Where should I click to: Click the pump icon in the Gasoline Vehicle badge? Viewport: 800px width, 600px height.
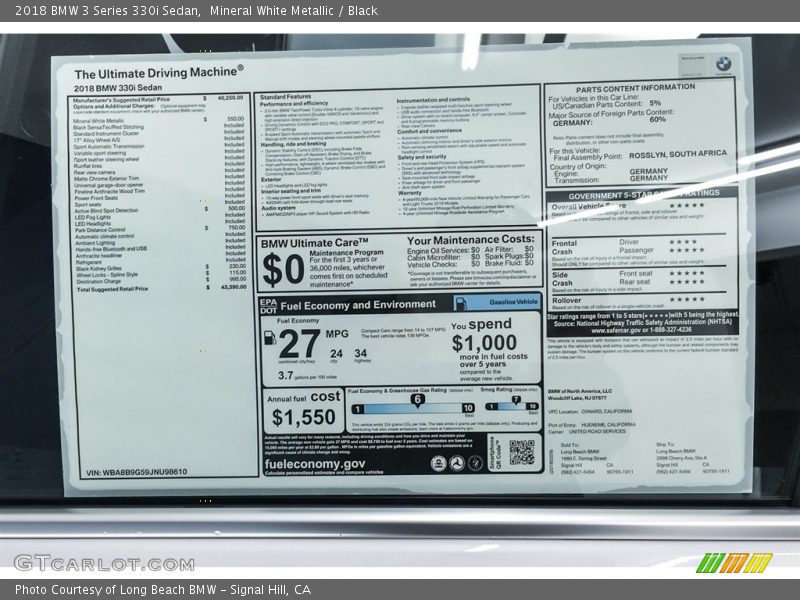[460, 303]
